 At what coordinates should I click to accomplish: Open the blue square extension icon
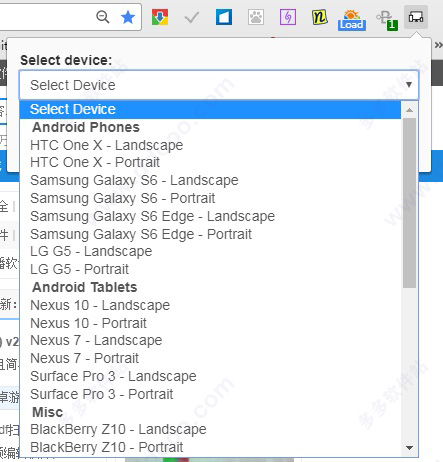[x=224, y=17]
